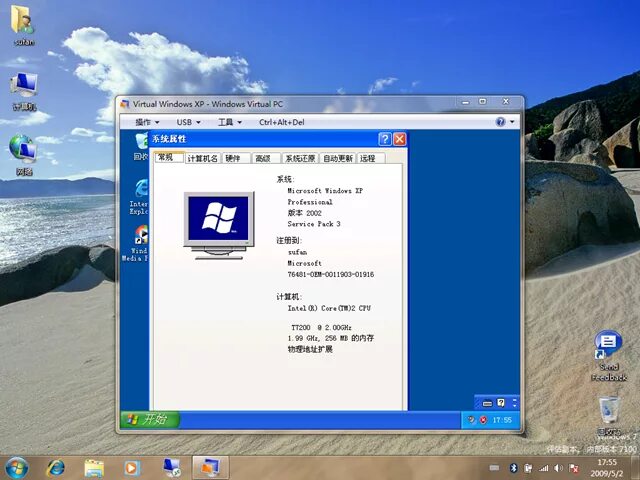This screenshot has height=480, width=640.
Task: Click the product ID 76481-OEM-0011903-01916
Action: [331, 274]
